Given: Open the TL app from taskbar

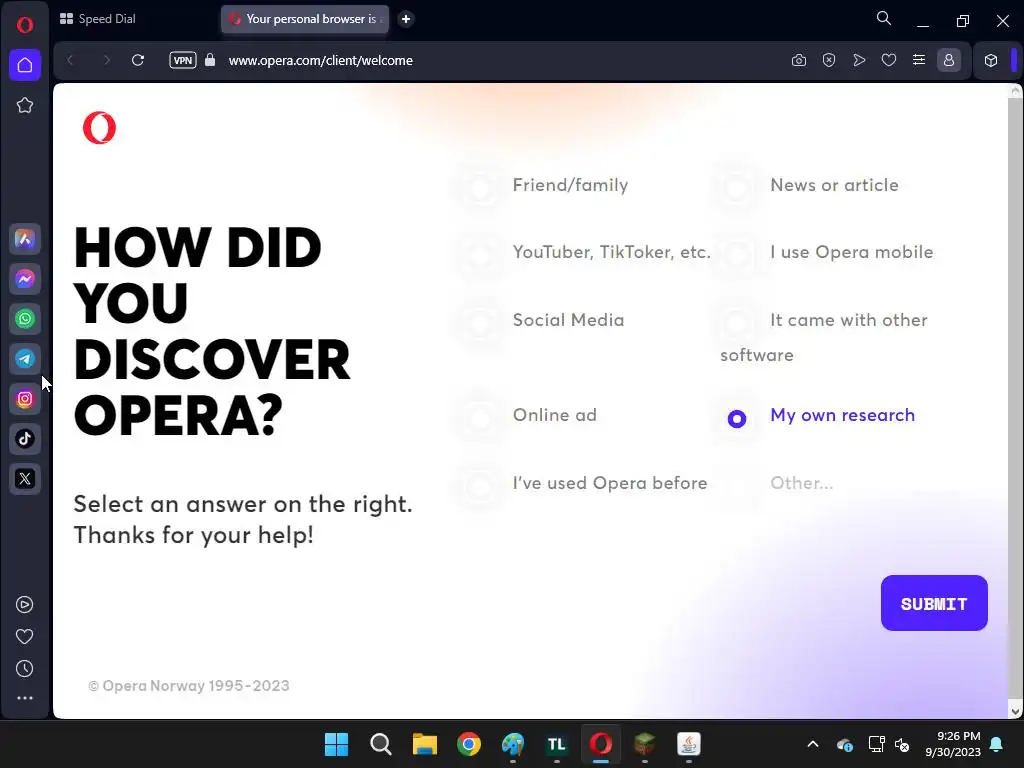Looking at the screenshot, I should pyautogui.click(x=556, y=744).
